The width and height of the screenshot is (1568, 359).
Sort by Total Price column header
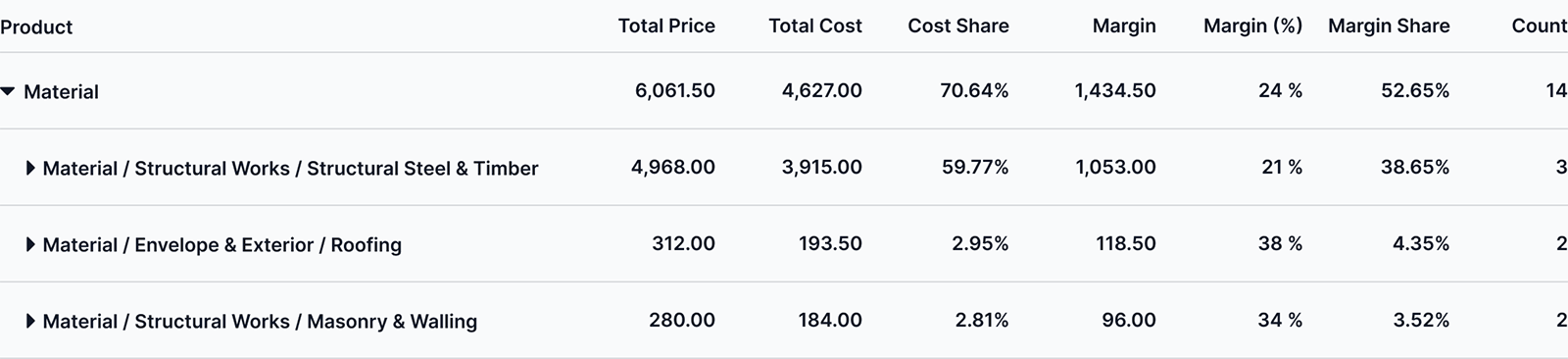[666, 26]
